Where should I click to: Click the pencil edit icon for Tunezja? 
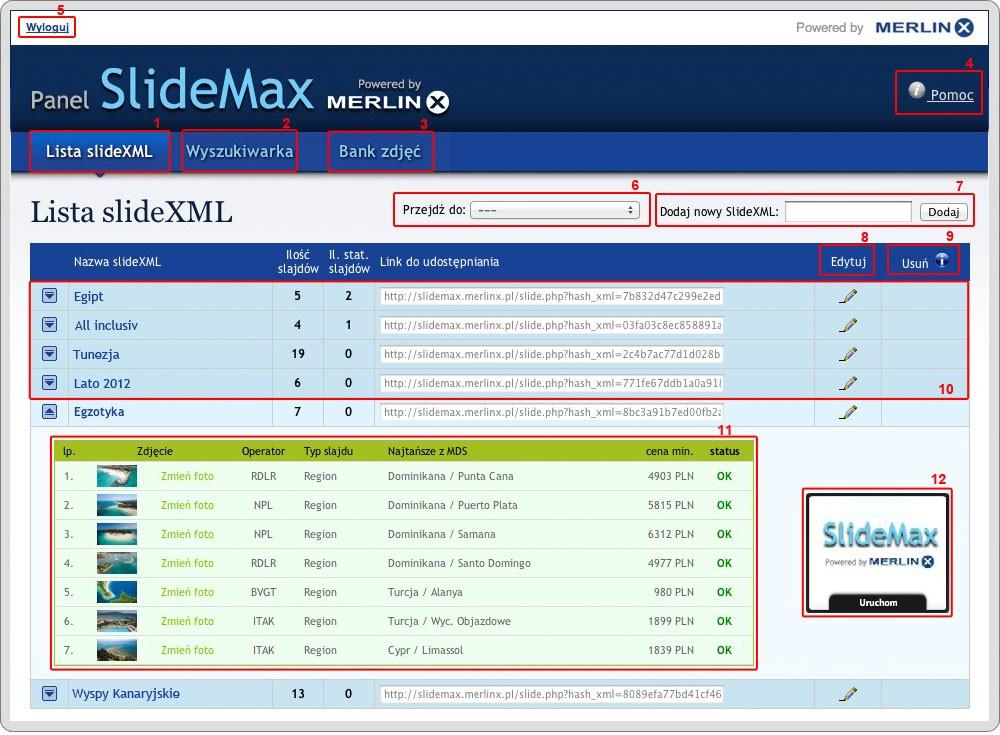848,354
